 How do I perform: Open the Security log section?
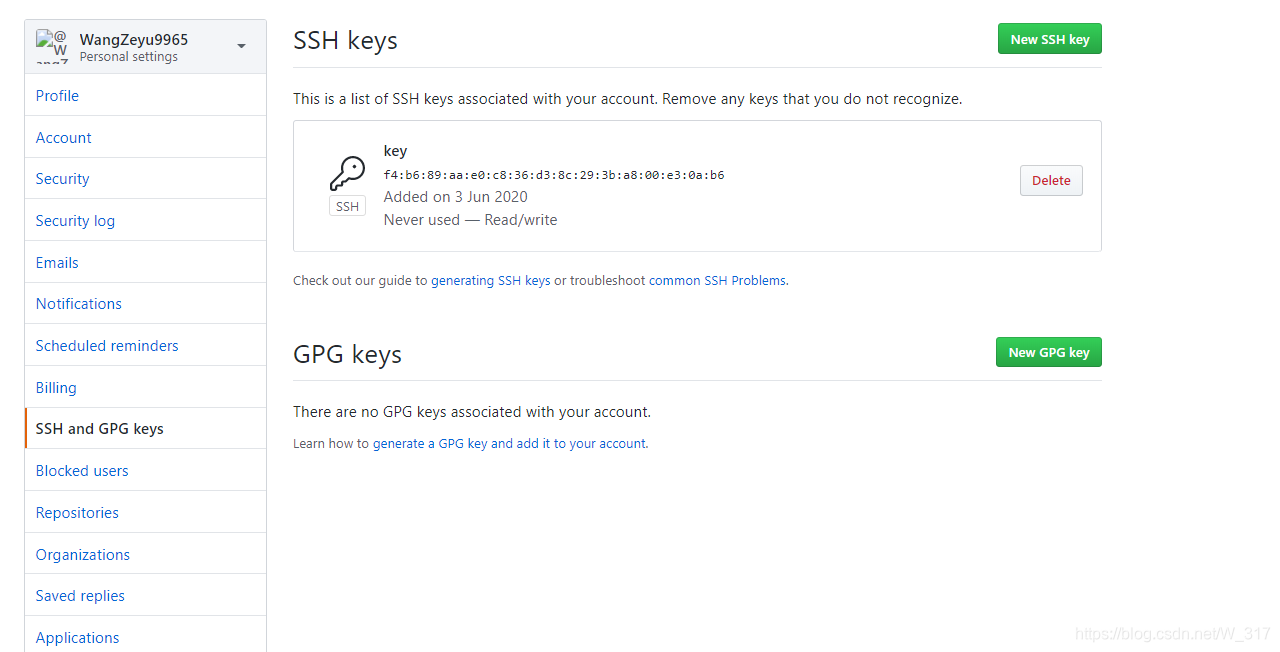coord(75,220)
